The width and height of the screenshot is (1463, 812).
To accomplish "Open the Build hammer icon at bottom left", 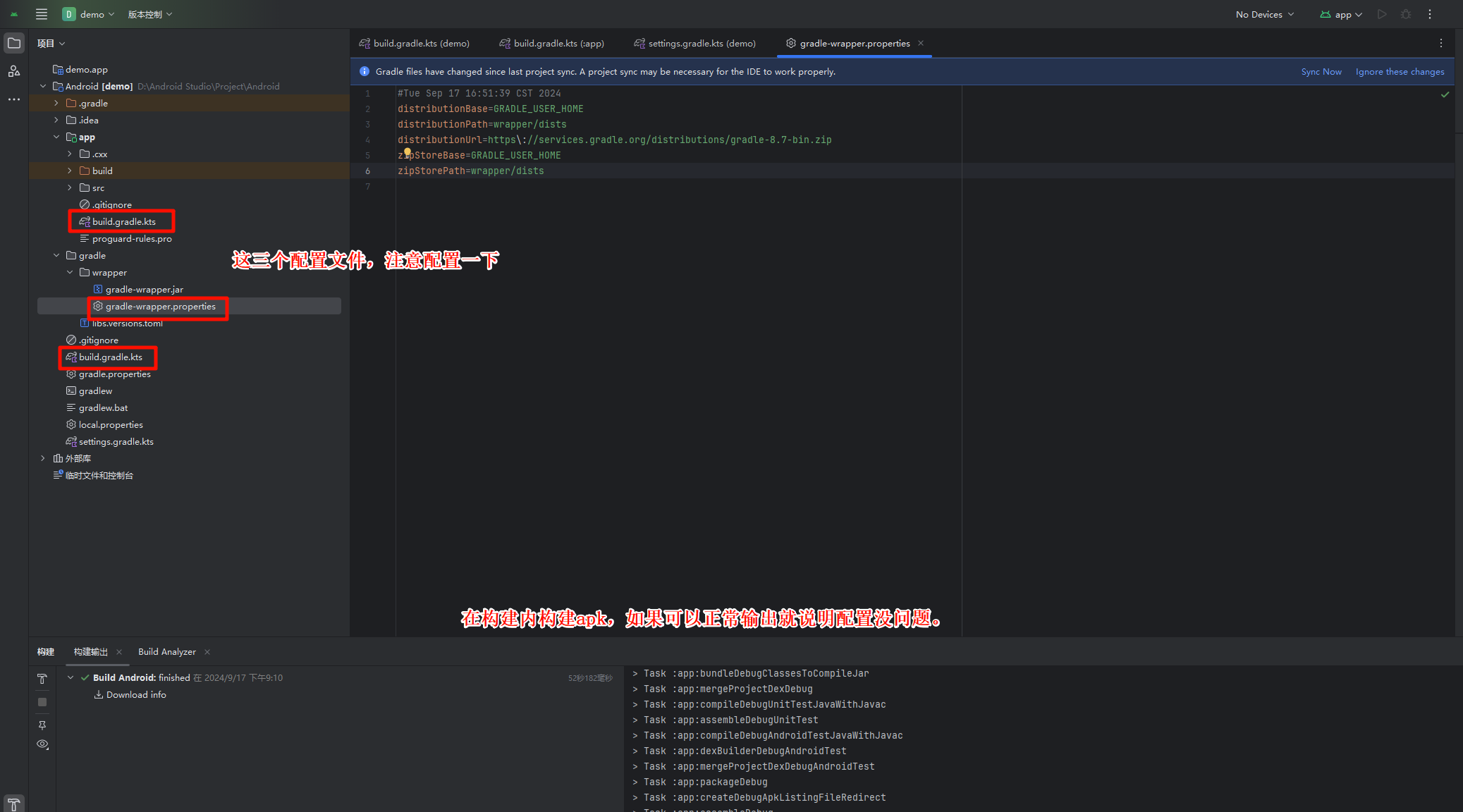I will pyautogui.click(x=14, y=804).
